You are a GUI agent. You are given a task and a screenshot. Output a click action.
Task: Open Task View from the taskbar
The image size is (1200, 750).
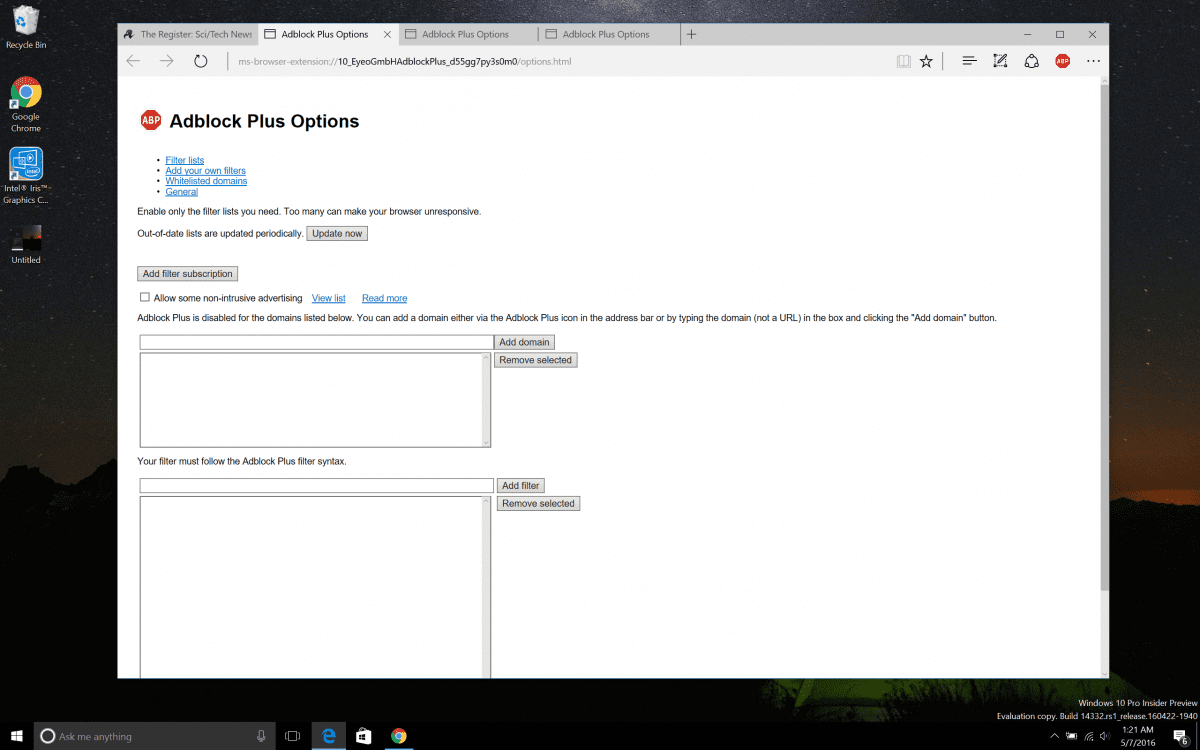pos(292,736)
